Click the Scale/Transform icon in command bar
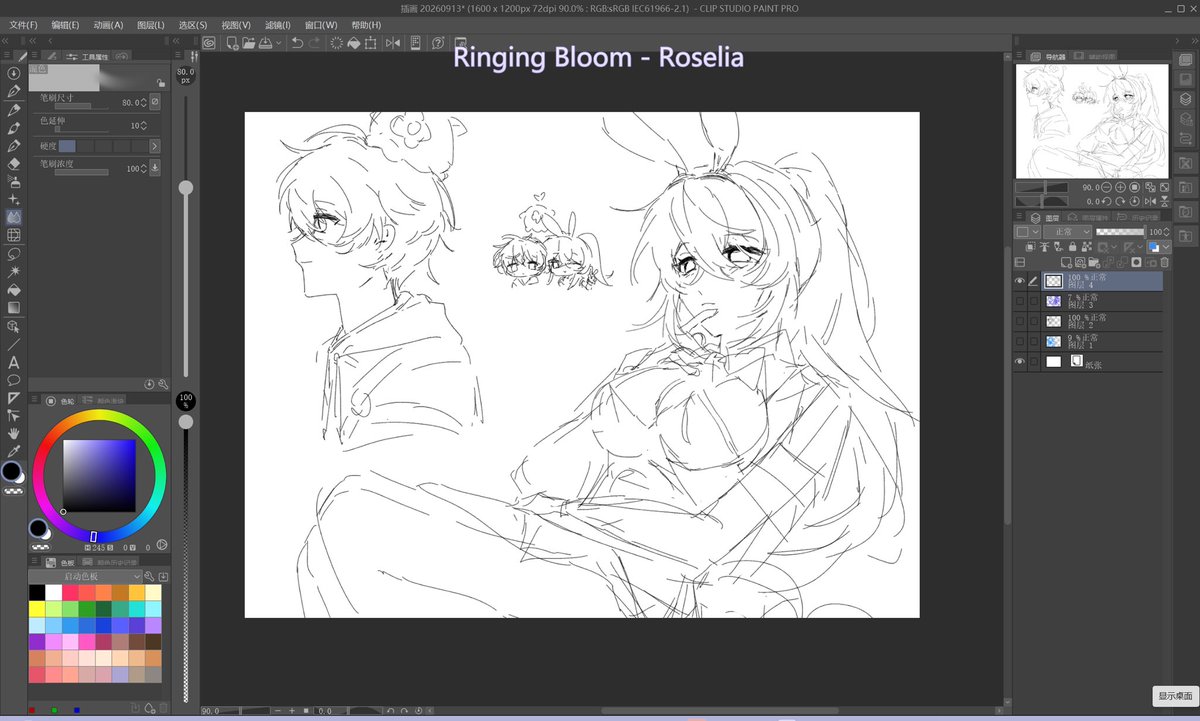The height and width of the screenshot is (721, 1200). [370, 43]
